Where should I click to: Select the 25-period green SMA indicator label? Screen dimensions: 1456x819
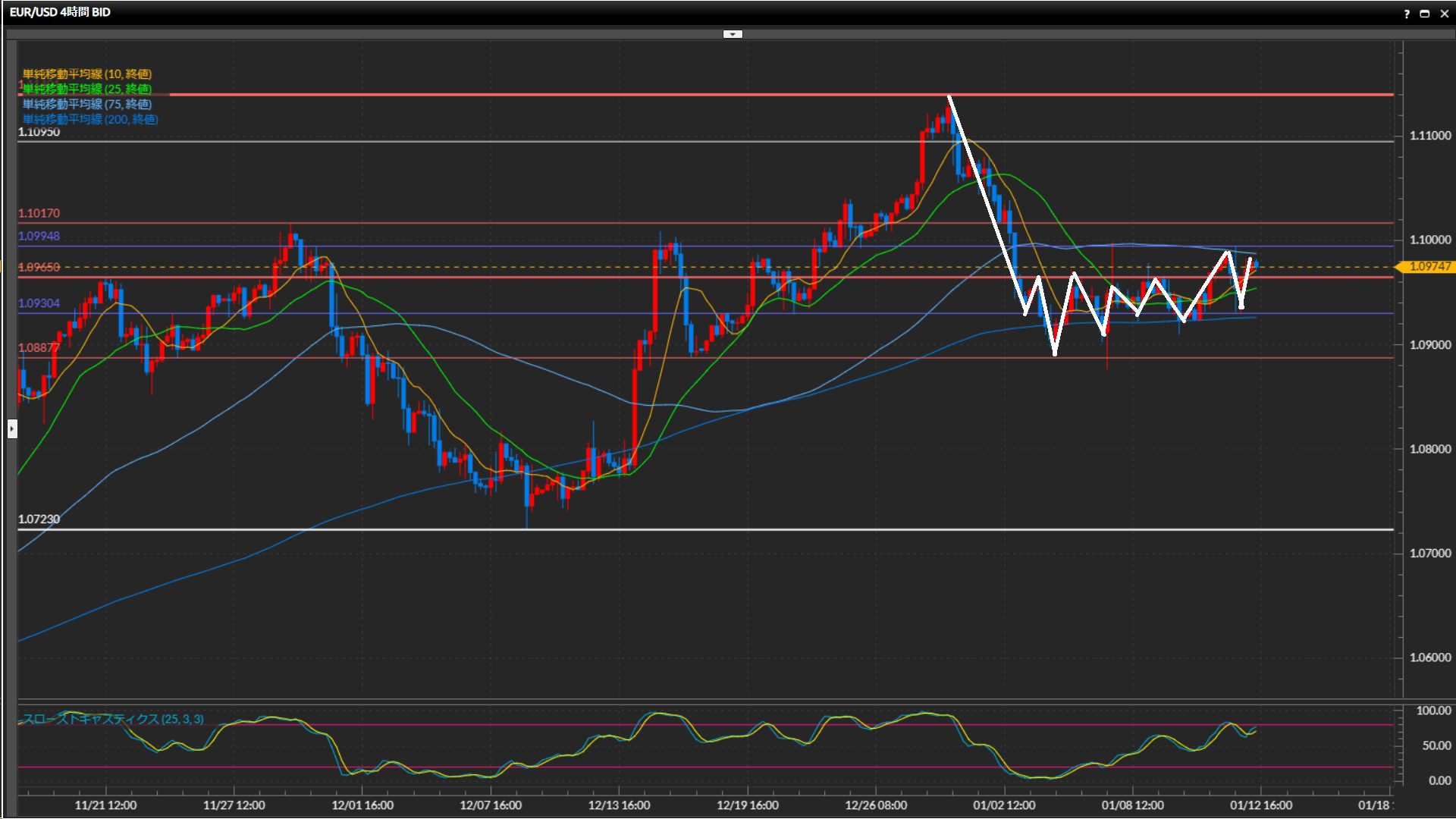(86, 89)
